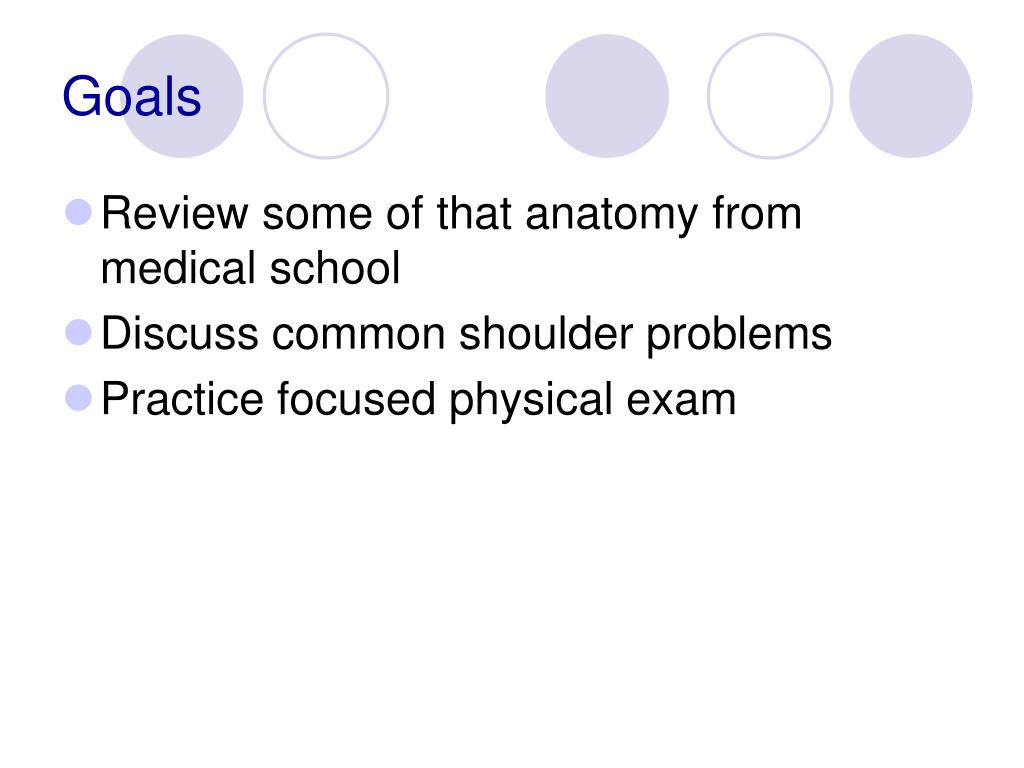The height and width of the screenshot is (768, 1024).
Task: Click the word "Discuss"
Action: (x=180, y=334)
